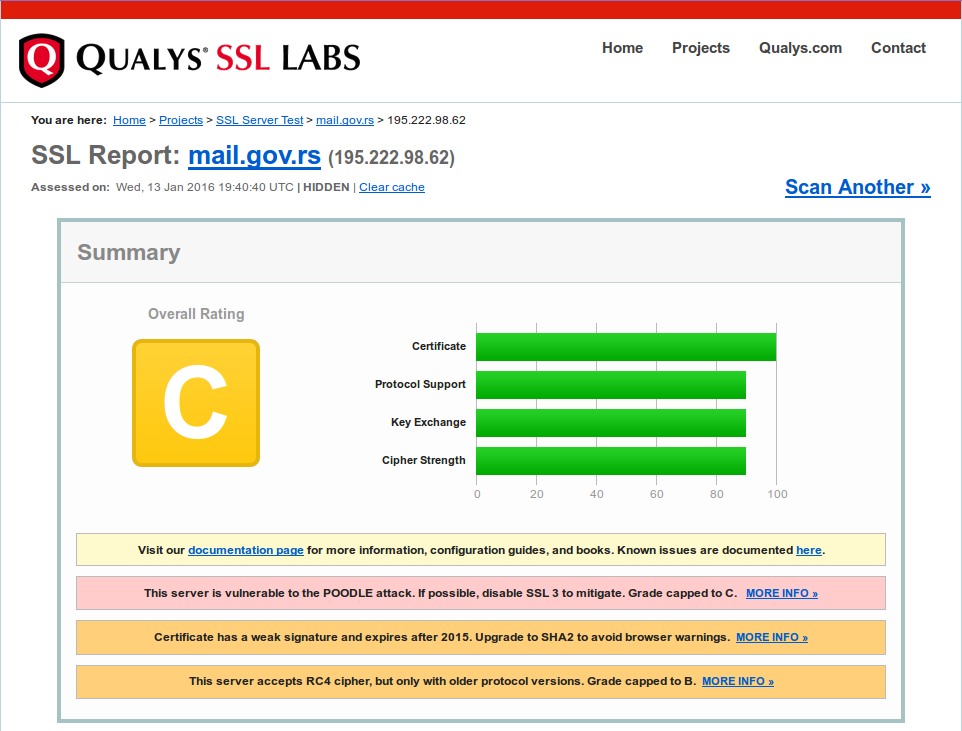Viewport: 962px width, 731px height.
Task: Click the yellow C overall rating badge
Action: 196,403
